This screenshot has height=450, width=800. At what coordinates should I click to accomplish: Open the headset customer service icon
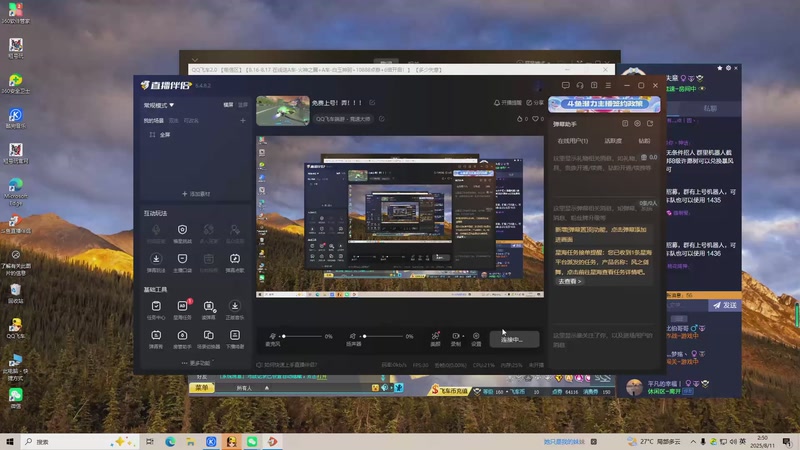(580, 85)
